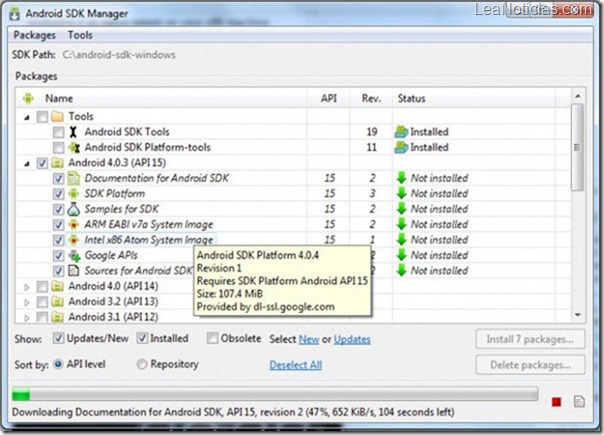Viewport: 604px width, 435px height.
Task: Expand the Android 3.2 (API 13) node
Action: [x=26, y=302]
